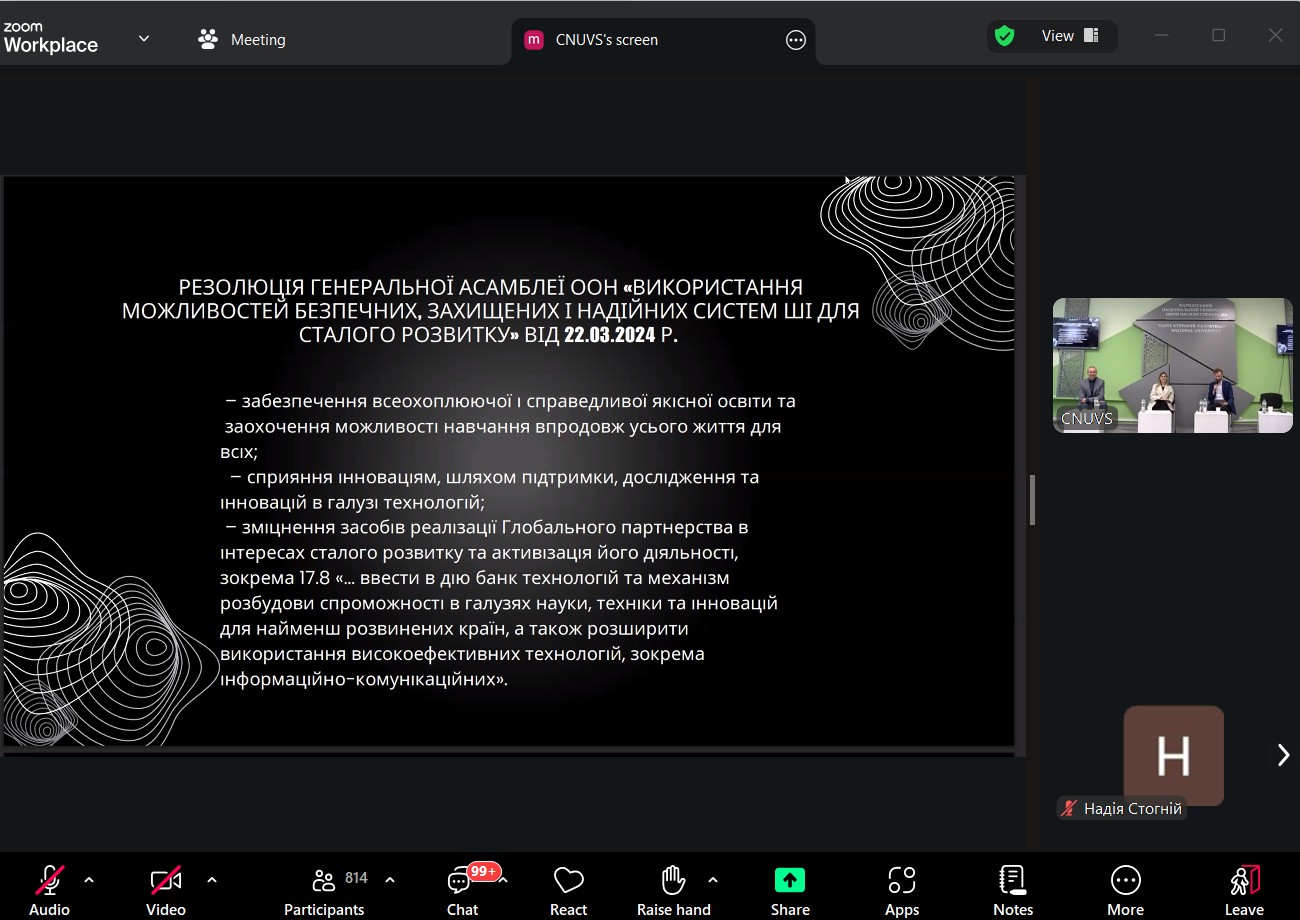Open screen share options ellipsis

[x=796, y=40]
